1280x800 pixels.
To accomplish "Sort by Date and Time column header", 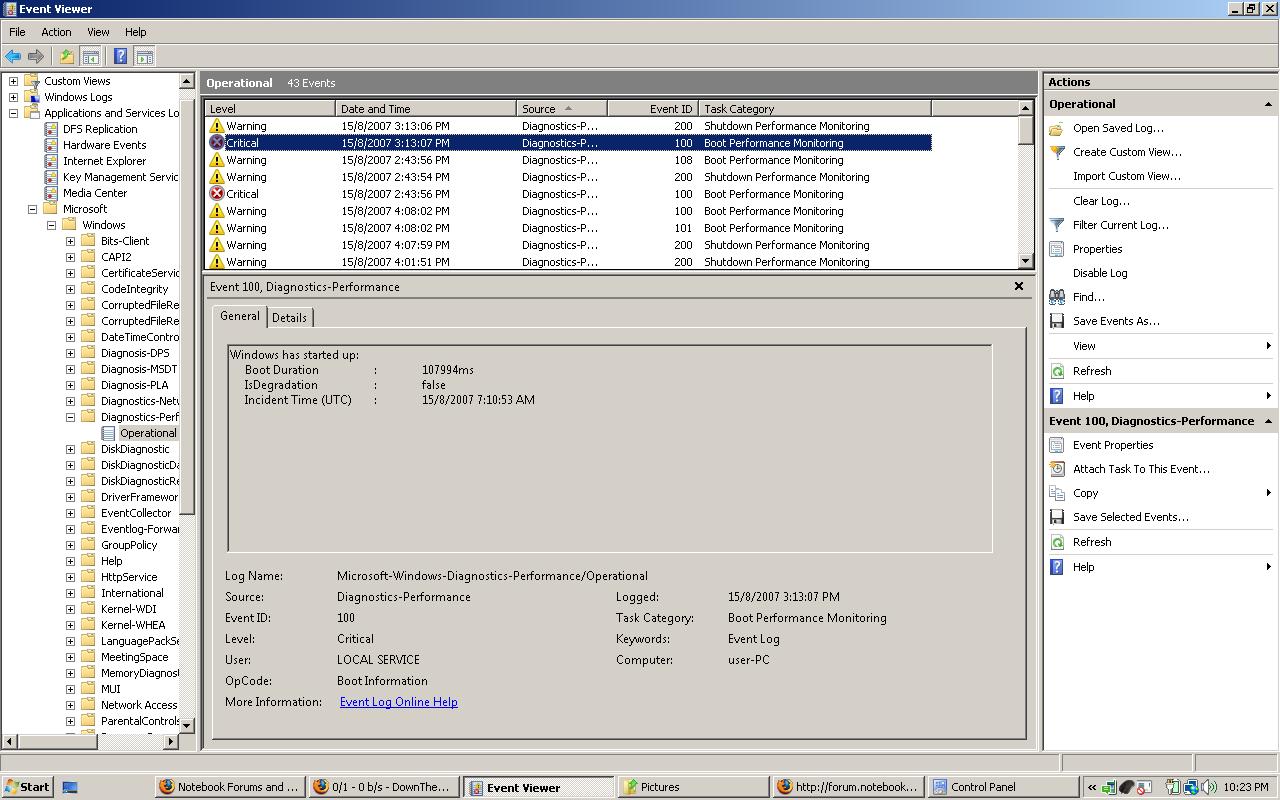I will [426, 108].
